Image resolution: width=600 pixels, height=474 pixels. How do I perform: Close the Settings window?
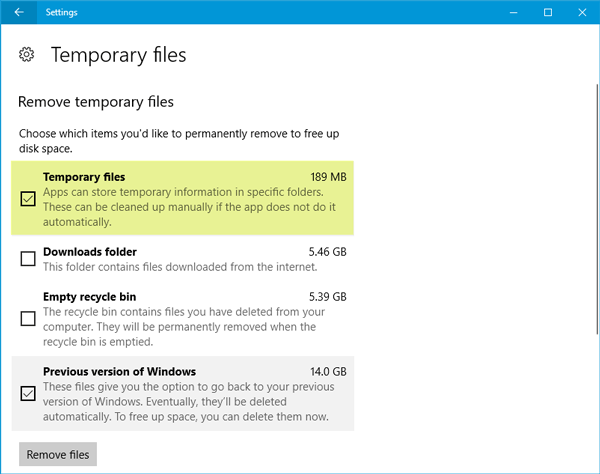point(582,12)
